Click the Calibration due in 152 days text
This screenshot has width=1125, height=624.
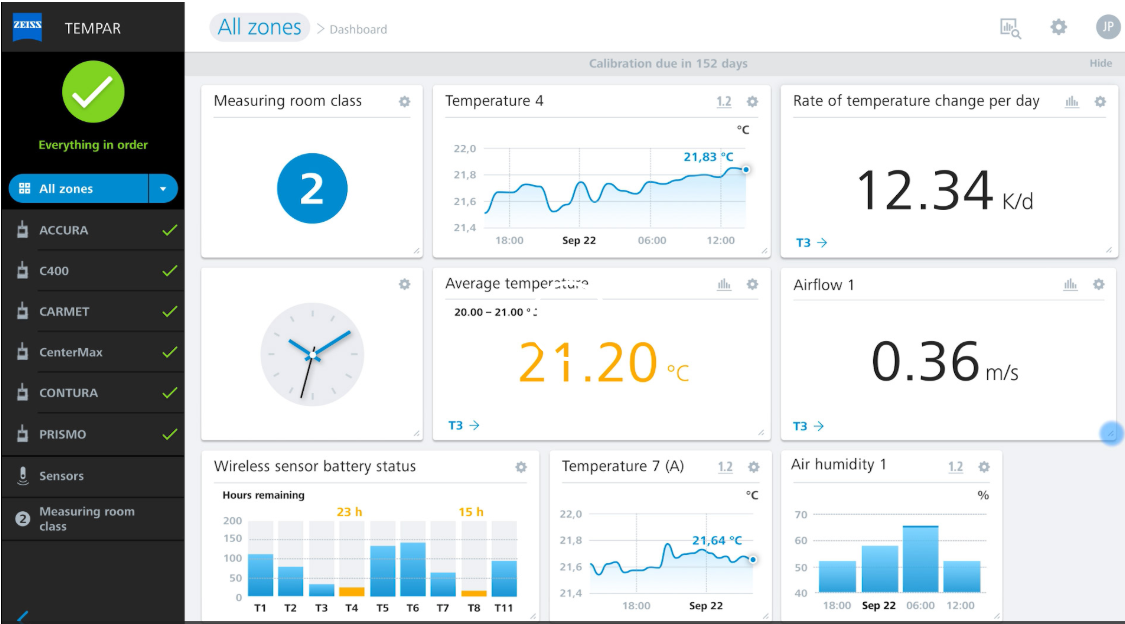[x=668, y=63]
